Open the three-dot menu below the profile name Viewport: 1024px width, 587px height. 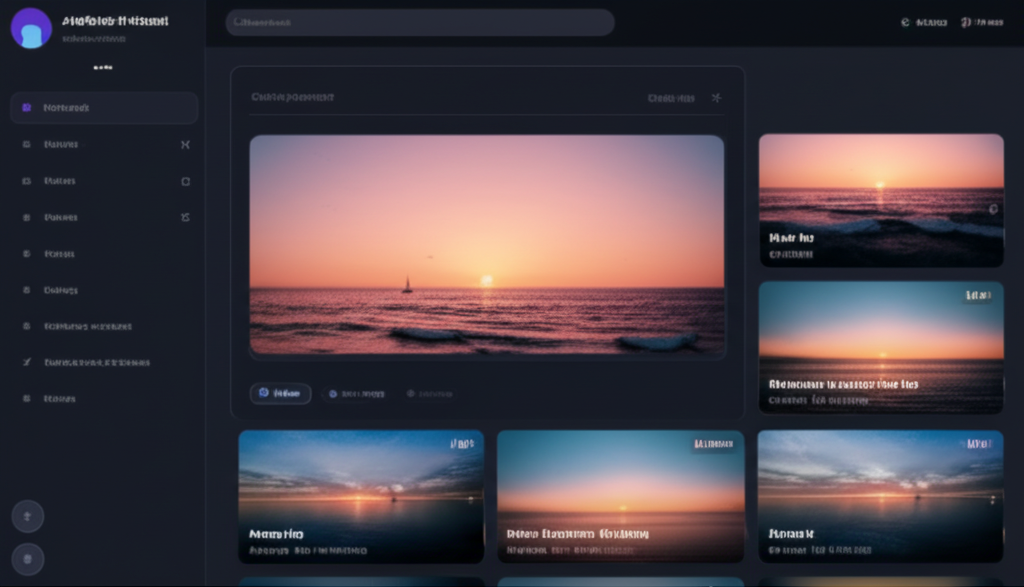click(102, 68)
